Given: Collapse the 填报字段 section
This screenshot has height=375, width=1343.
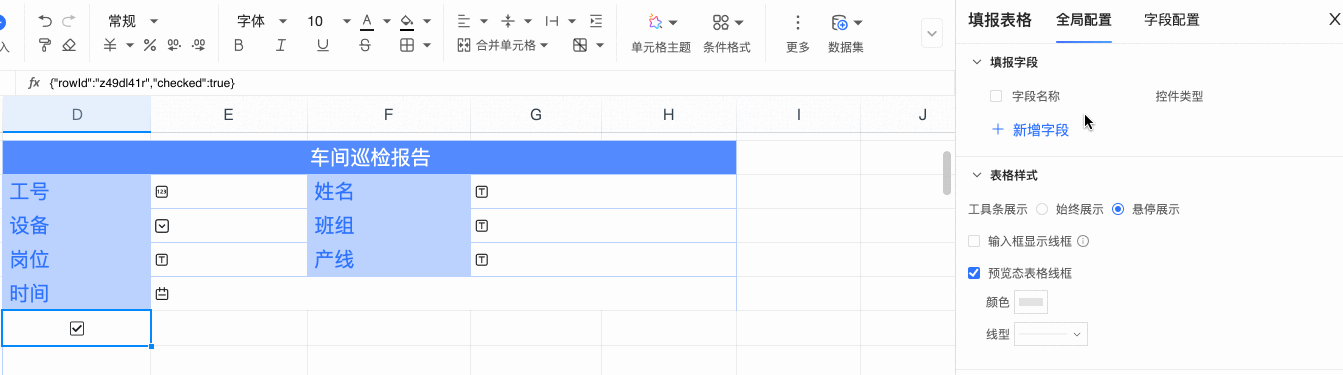Looking at the screenshot, I should [x=977, y=62].
